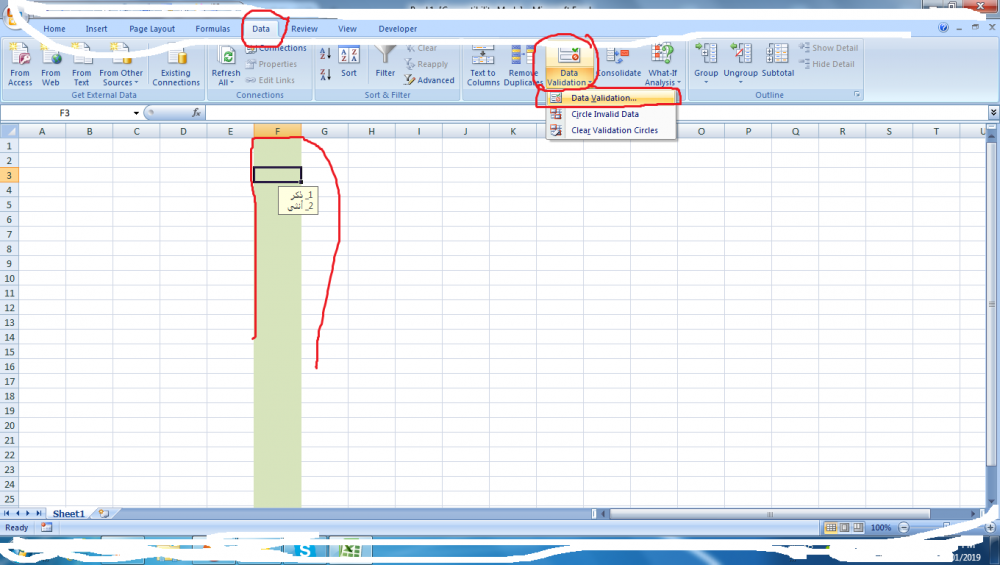The width and height of the screenshot is (1000, 565).
Task: Click the Remove Duplicates icon
Action: tap(523, 64)
